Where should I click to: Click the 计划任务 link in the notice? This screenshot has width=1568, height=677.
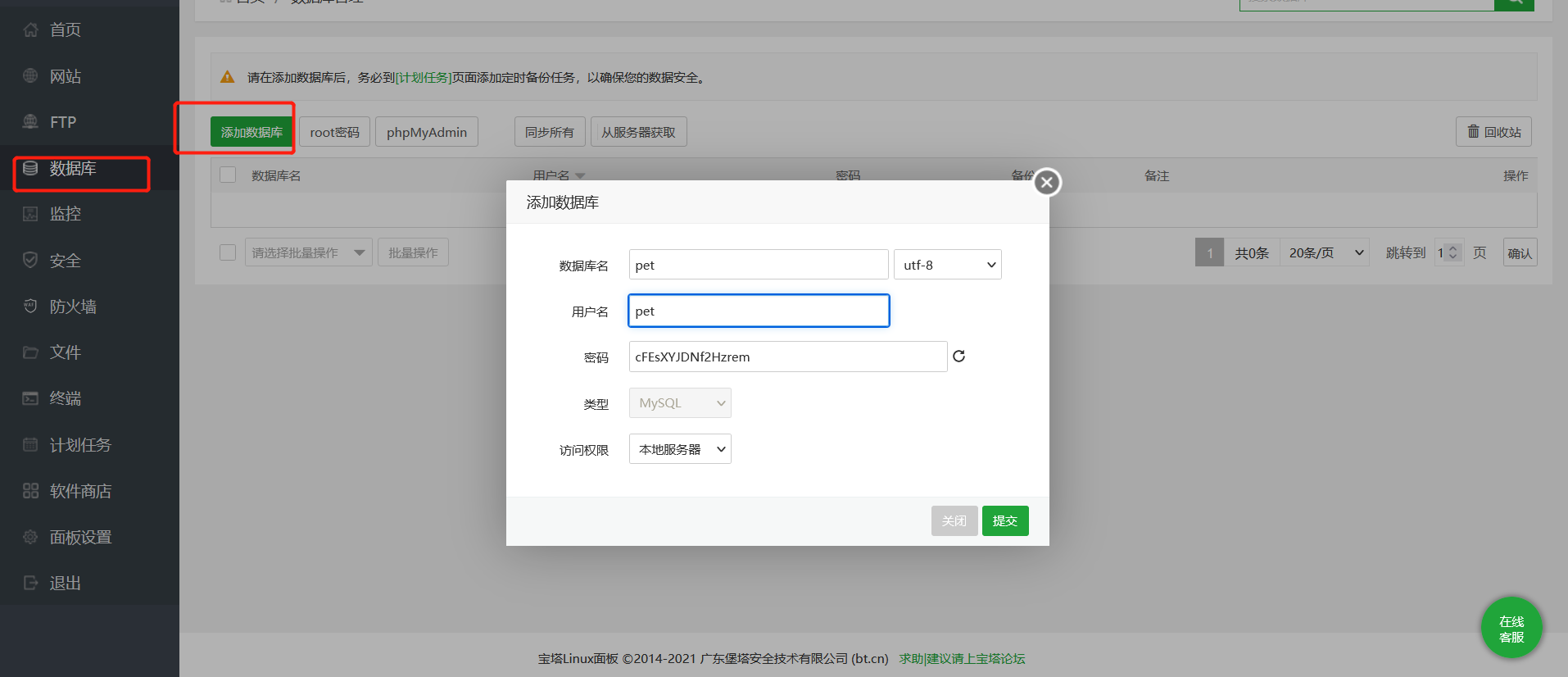424,77
